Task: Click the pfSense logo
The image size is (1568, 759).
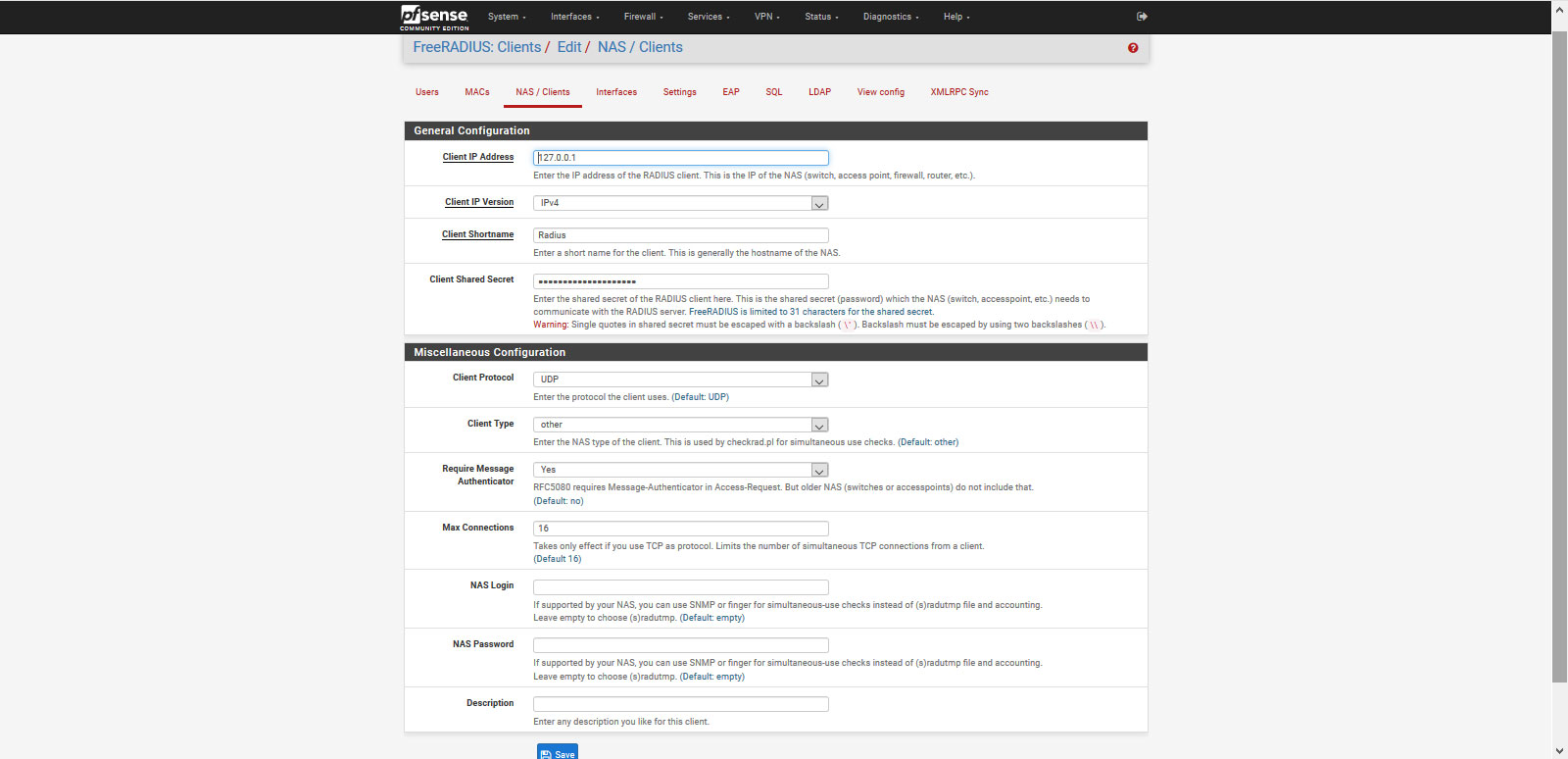Action: [434, 17]
